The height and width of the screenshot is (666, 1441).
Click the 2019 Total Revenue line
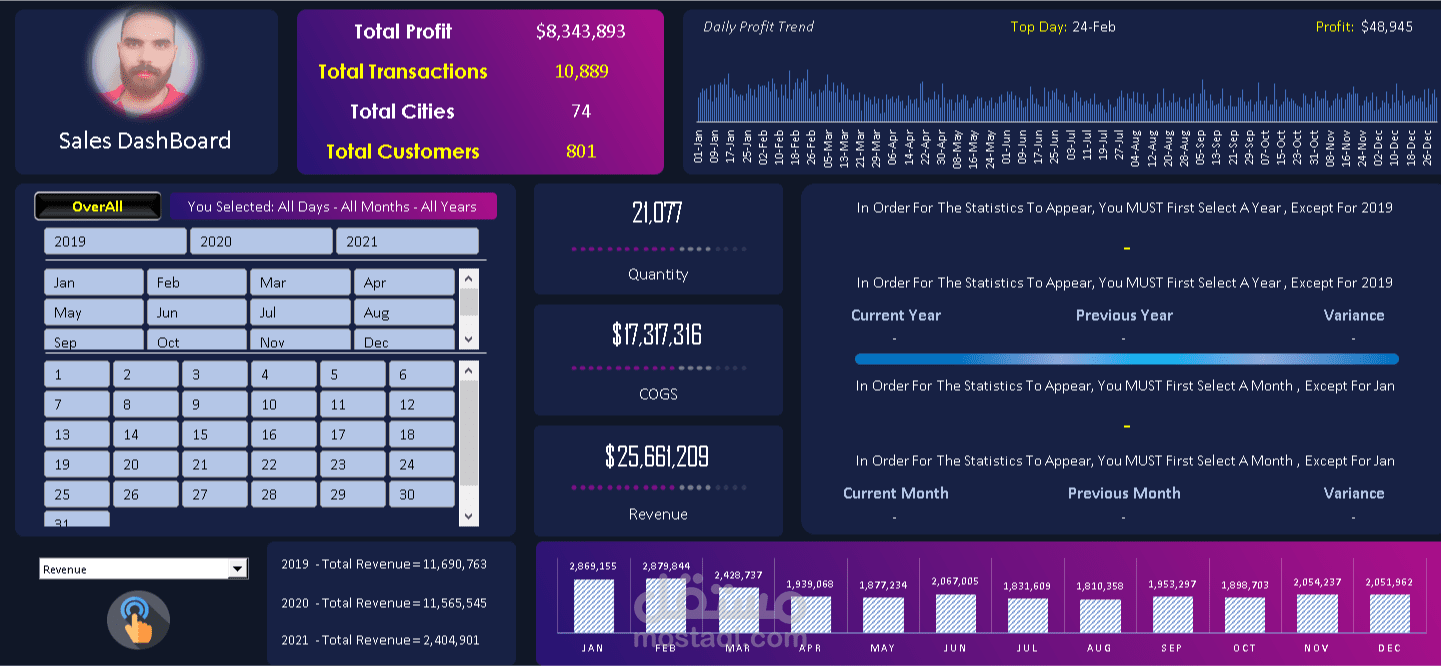(384, 564)
